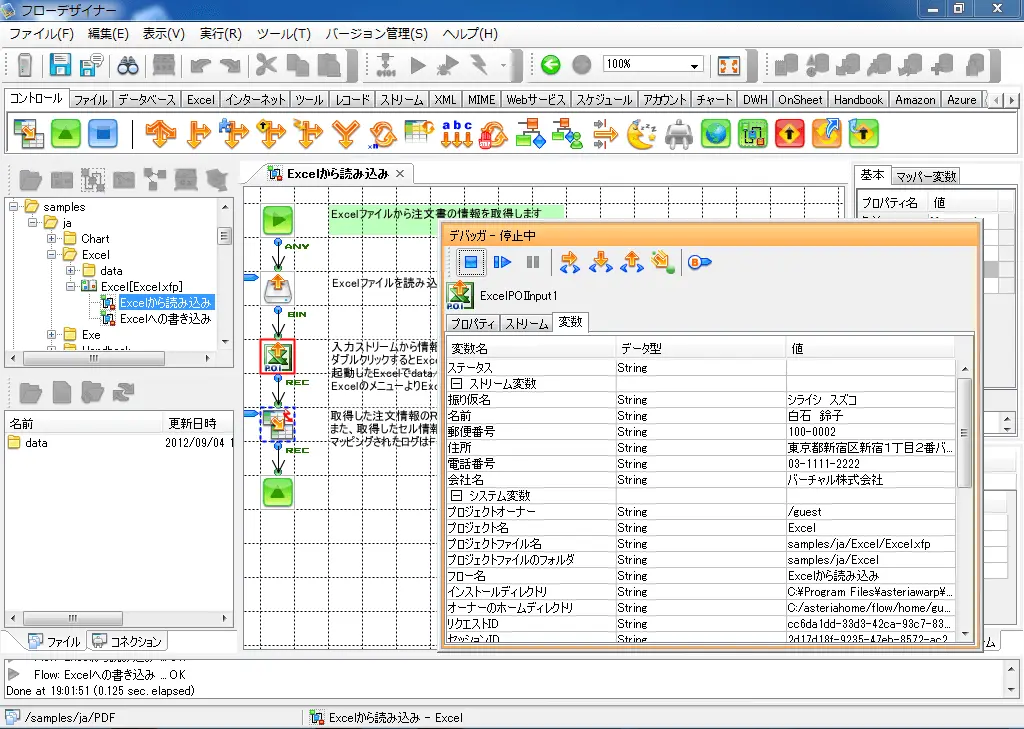Click the debugger Resume icon
This screenshot has height=729, width=1024.
[502, 263]
